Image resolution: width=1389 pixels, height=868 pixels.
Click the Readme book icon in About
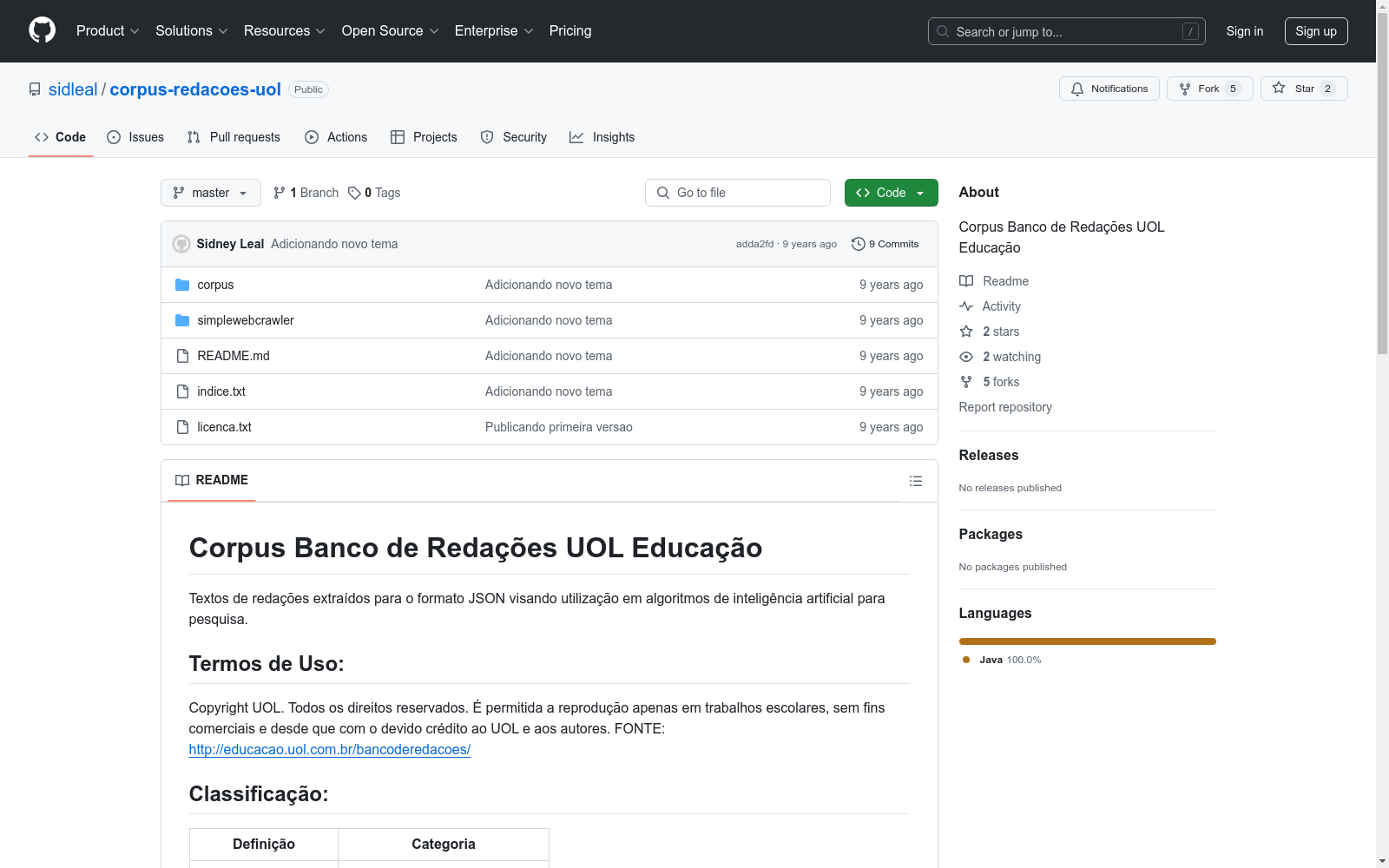pos(966,281)
